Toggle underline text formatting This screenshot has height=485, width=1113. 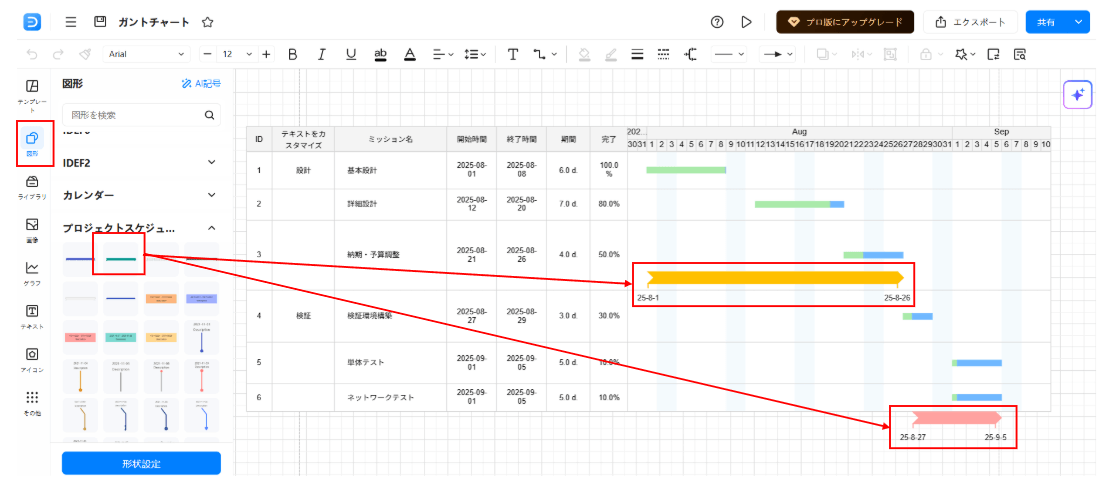[350, 54]
